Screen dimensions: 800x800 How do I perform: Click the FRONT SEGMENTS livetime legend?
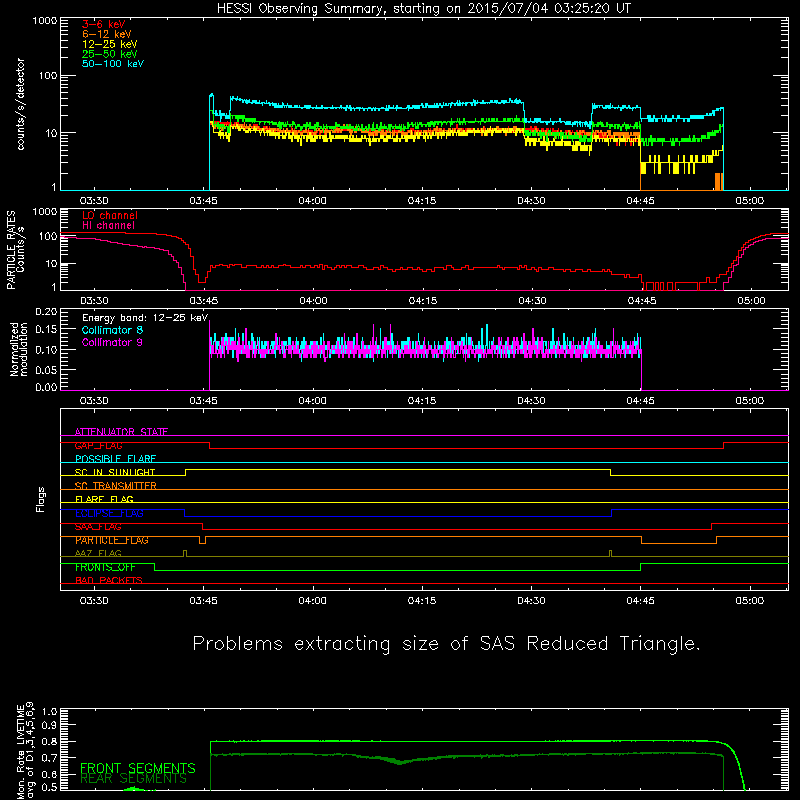(x=138, y=768)
